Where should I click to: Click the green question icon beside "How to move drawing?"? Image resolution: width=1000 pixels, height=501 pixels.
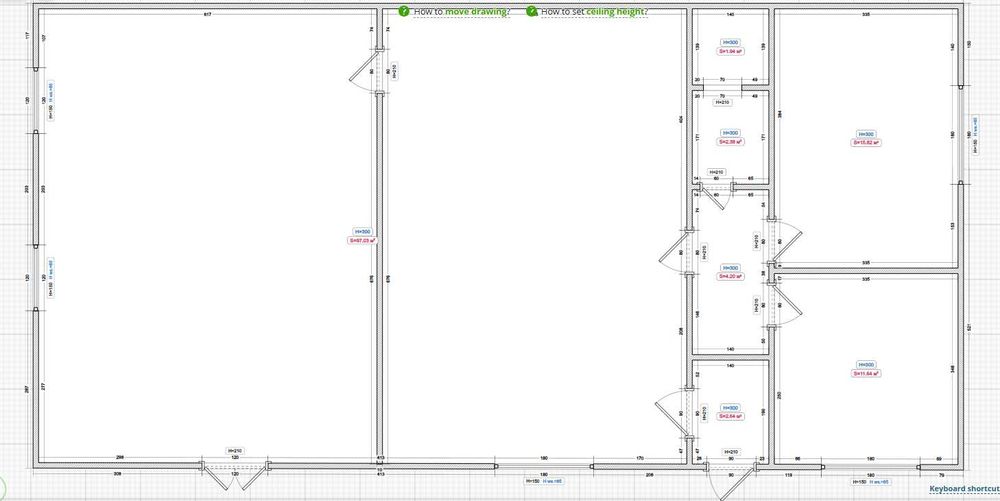(404, 11)
